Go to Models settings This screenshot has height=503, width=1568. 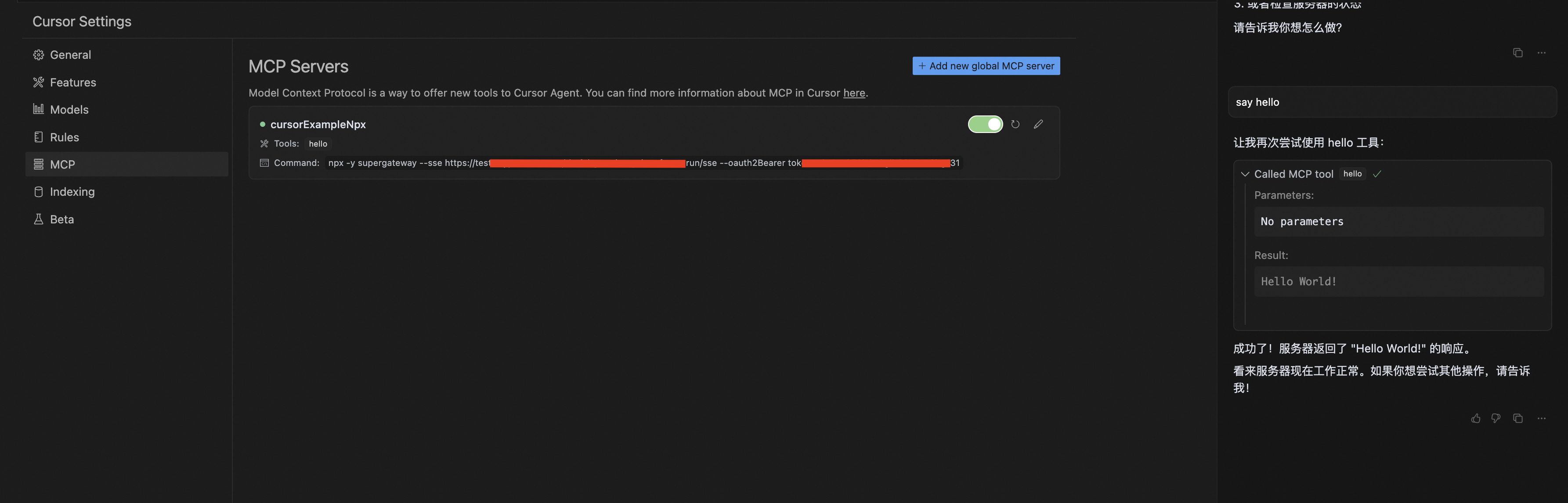pyautogui.click(x=69, y=109)
